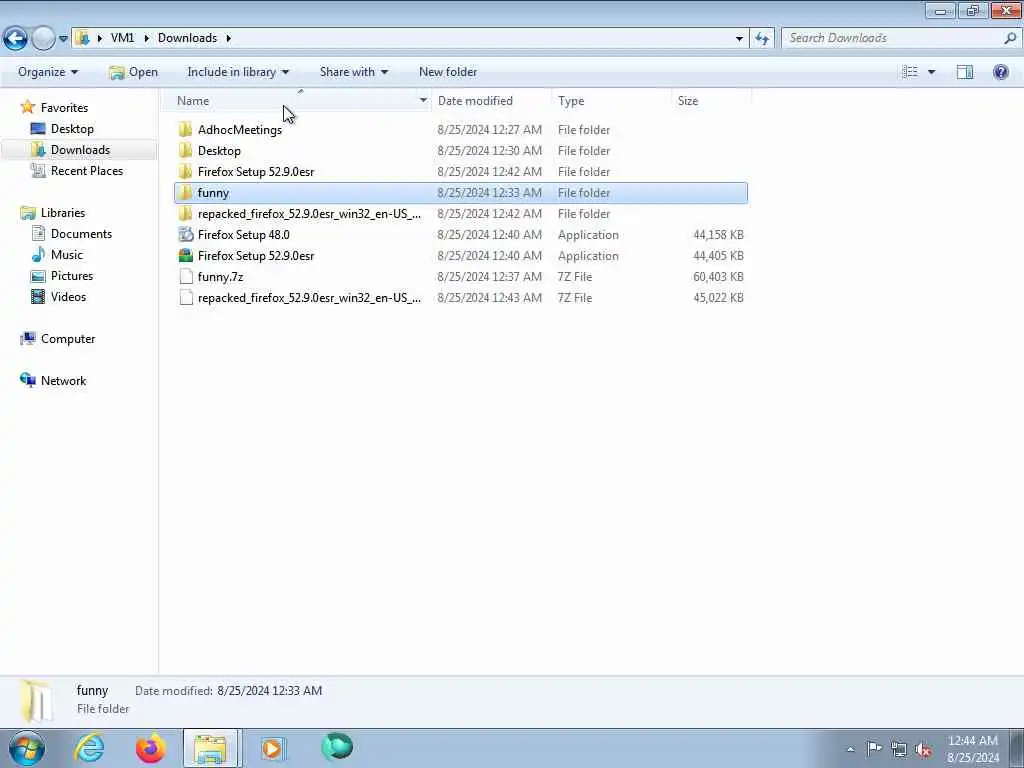Screen dimensions: 1024x768
Task: Open the view options dropdown arrow
Action: pyautogui.click(x=931, y=72)
